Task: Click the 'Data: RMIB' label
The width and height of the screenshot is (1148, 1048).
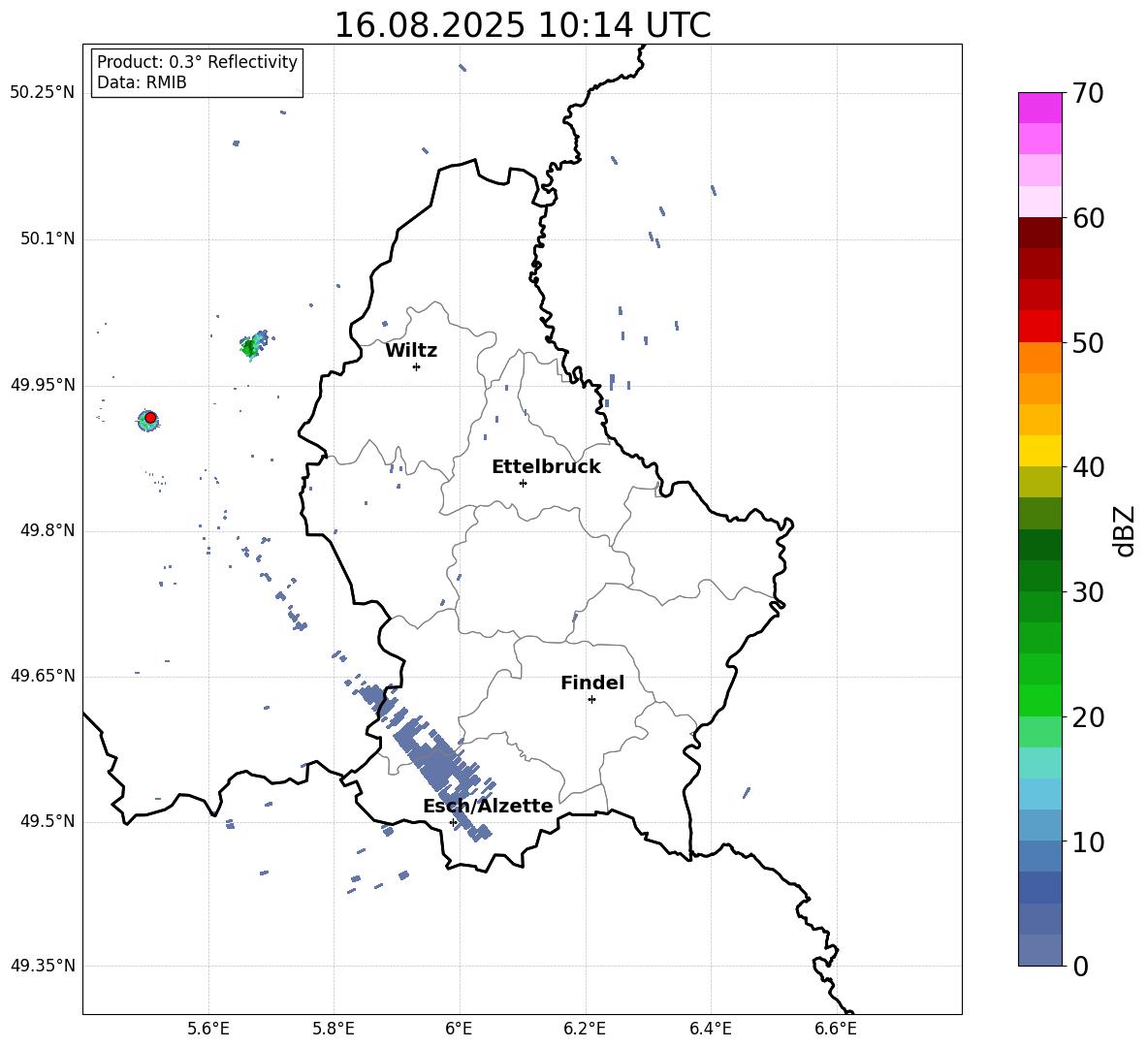Action: (142, 82)
